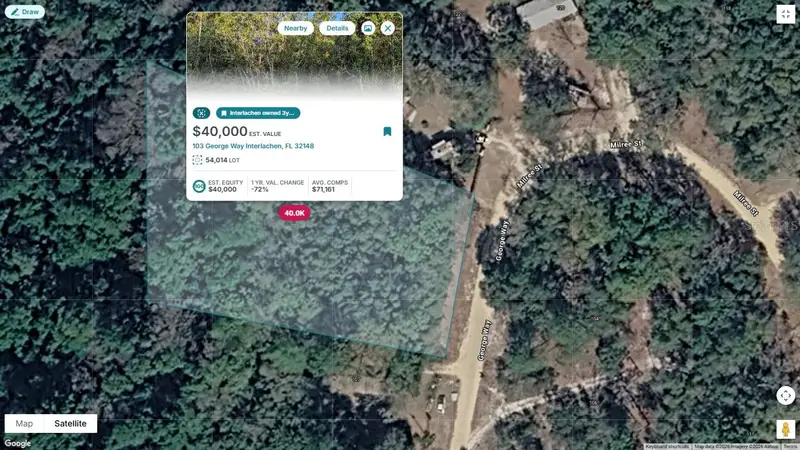Click the 40.0K price map marker
Viewport: 800px width, 450px height.
coord(294,213)
